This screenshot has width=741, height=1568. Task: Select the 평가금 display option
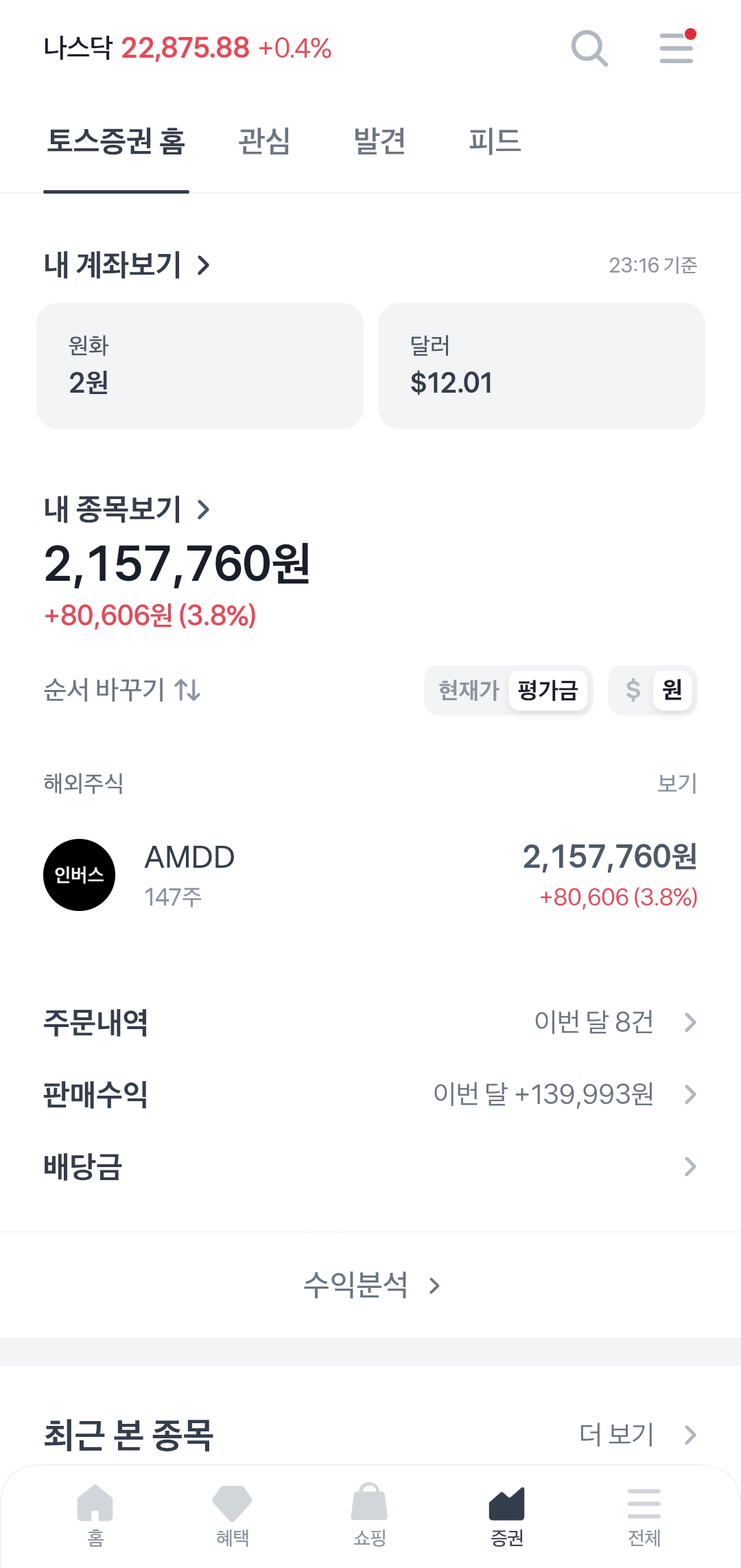point(548,690)
